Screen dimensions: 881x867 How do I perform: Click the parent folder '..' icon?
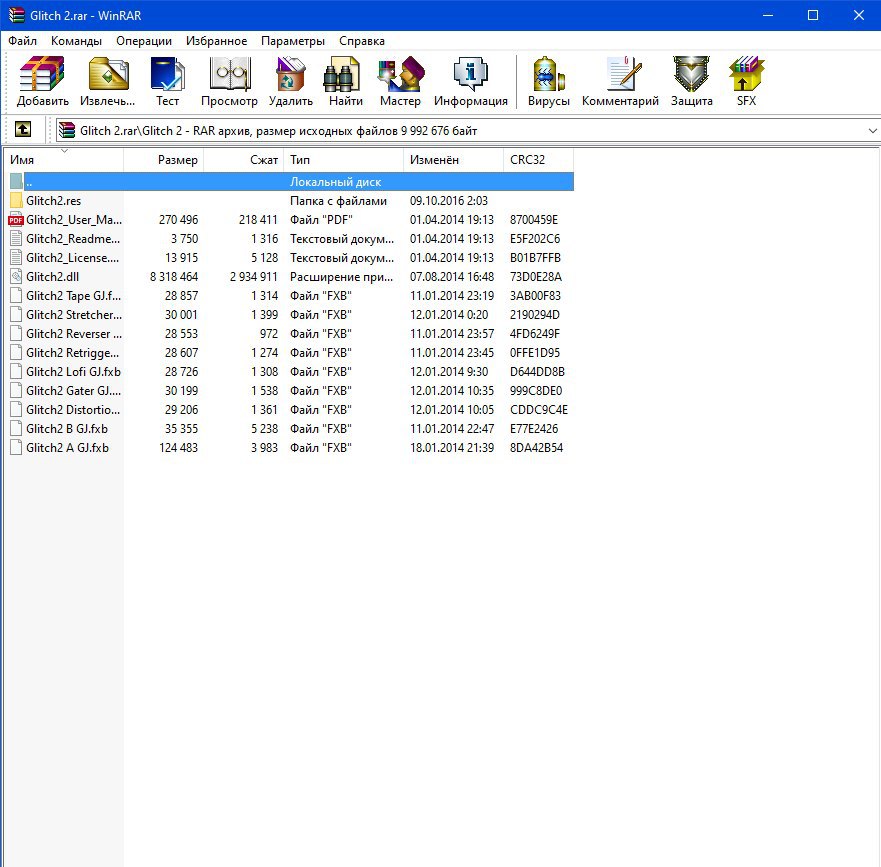point(16,181)
